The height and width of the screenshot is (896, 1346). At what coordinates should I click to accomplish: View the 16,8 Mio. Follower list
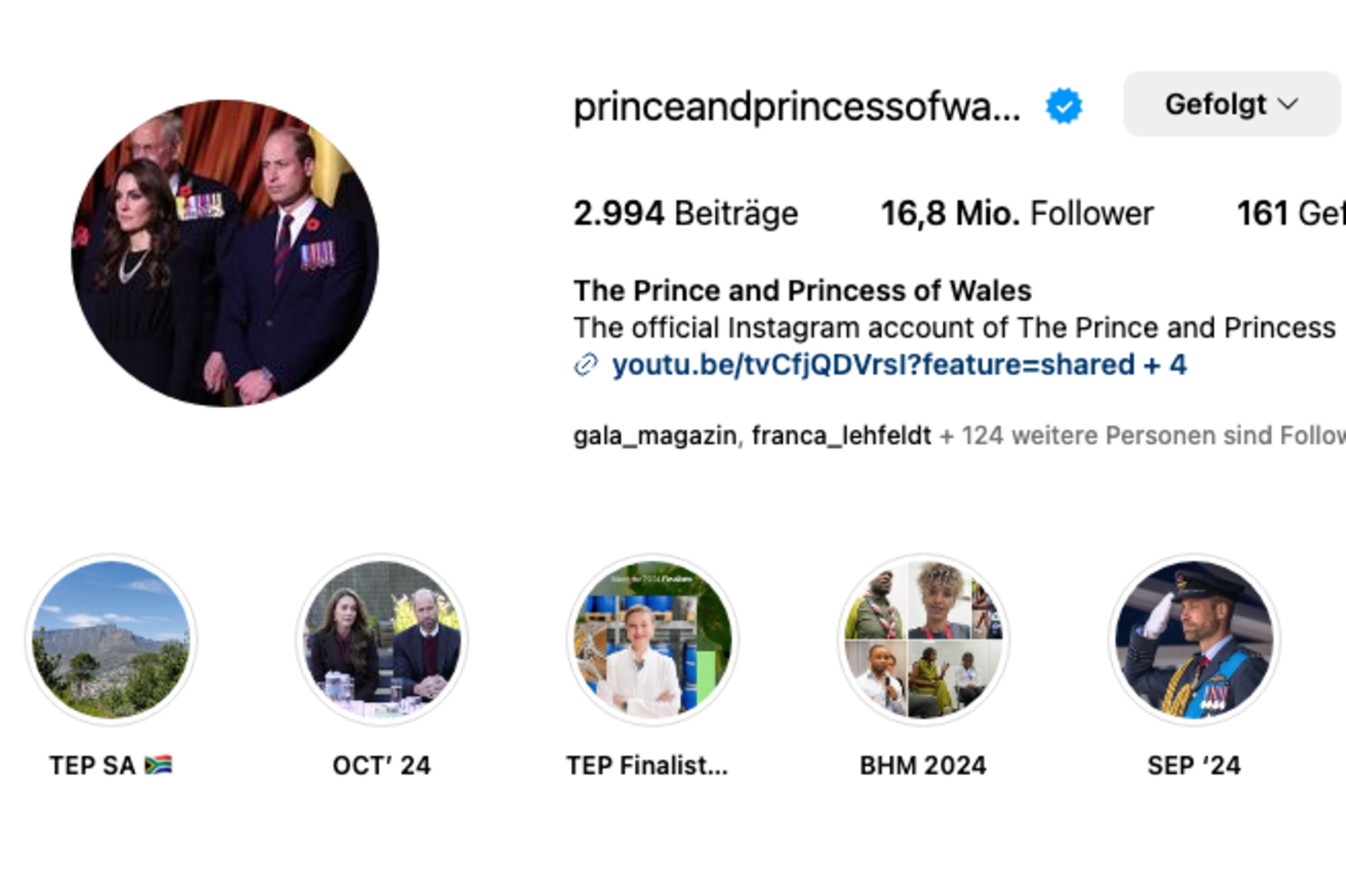1016,213
